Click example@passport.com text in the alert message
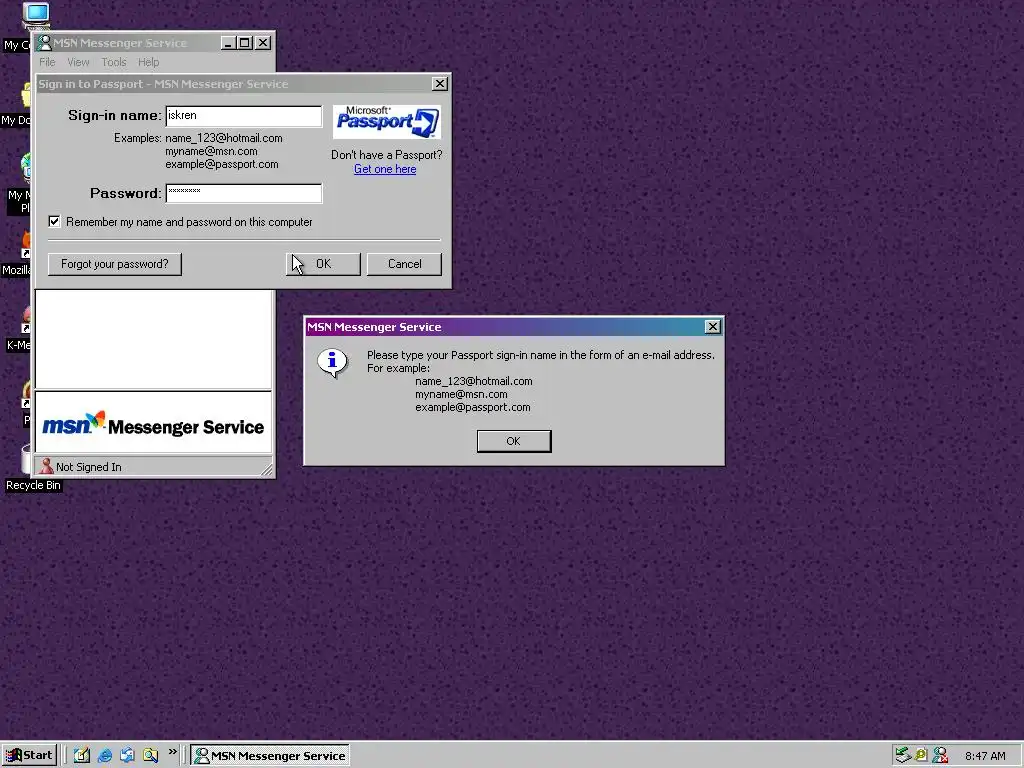 473,408
